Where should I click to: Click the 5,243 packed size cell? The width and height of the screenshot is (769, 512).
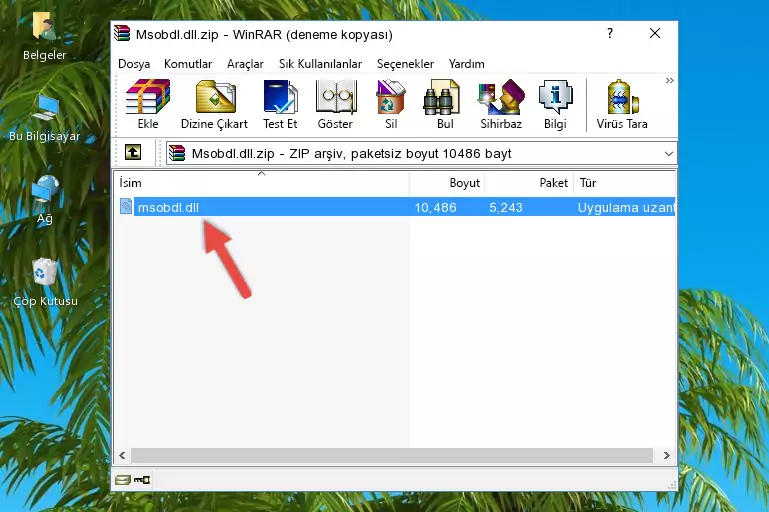point(506,207)
